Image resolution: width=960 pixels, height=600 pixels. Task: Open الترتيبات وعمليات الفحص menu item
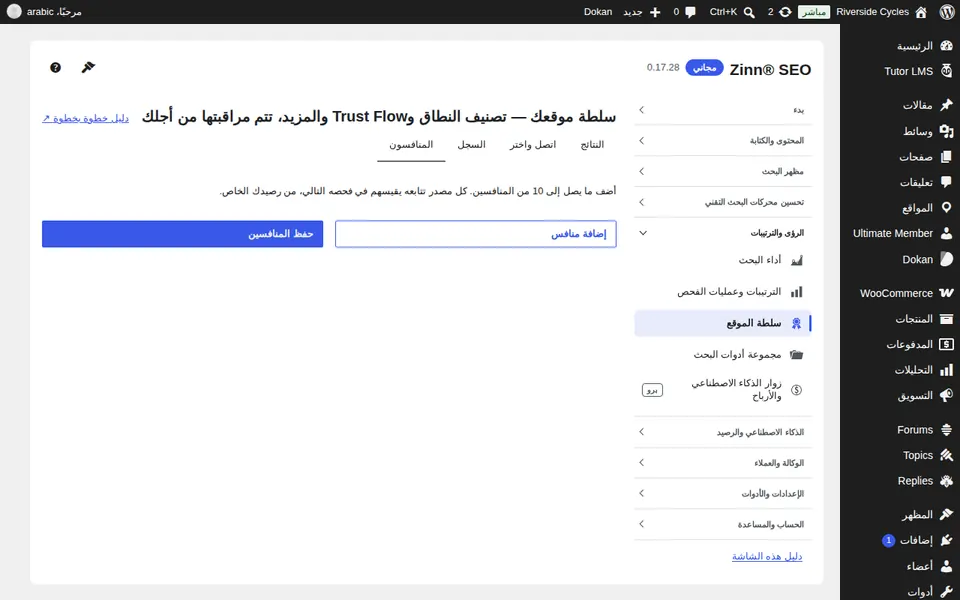[723, 292]
